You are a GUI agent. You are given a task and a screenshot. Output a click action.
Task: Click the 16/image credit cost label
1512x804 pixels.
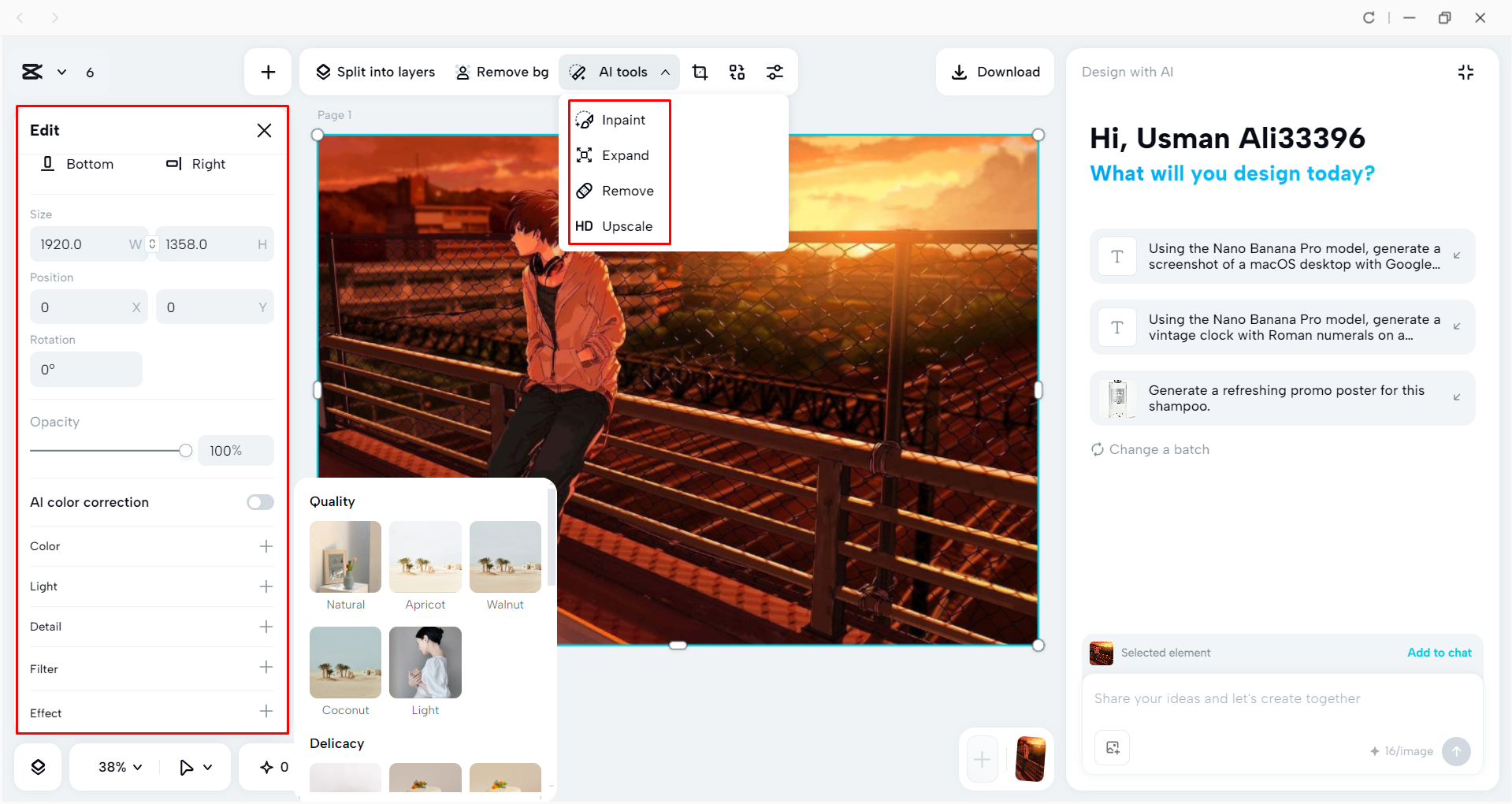1402,751
